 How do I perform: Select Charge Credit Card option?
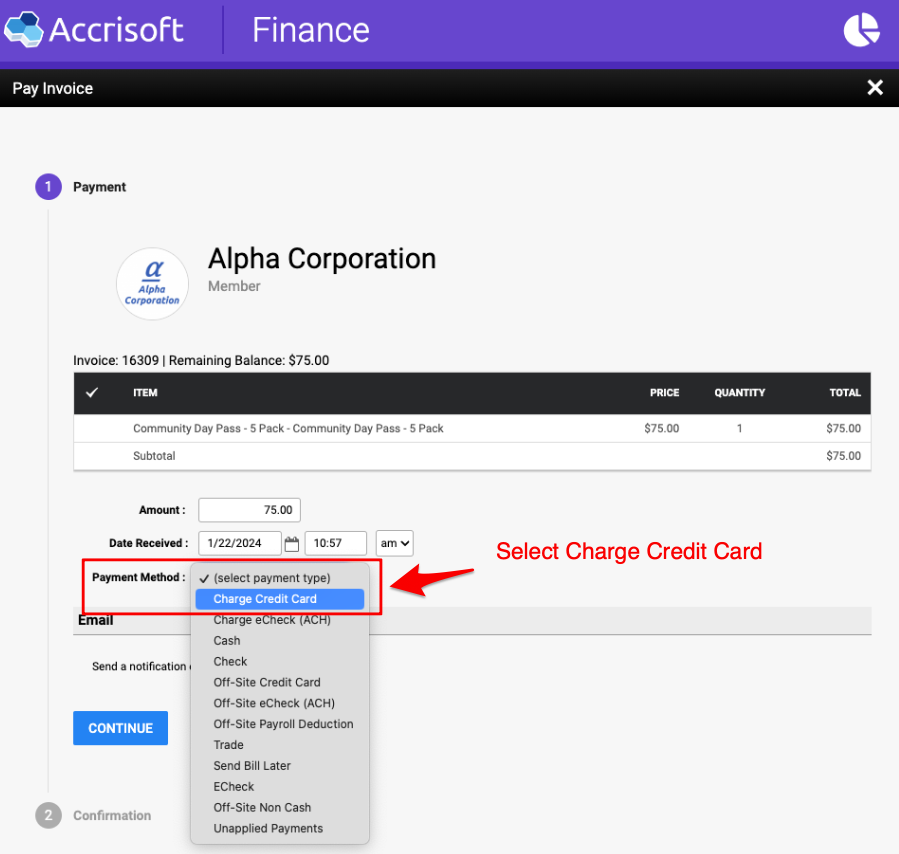(x=265, y=599)
